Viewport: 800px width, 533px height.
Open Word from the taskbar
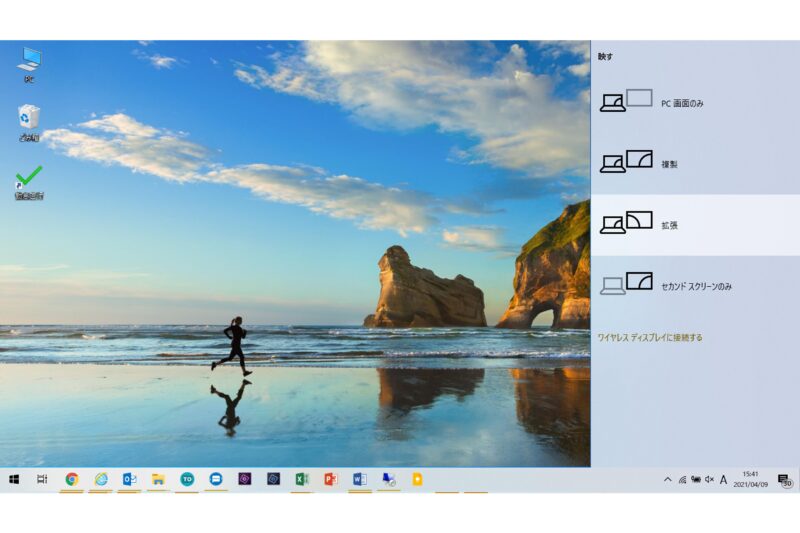click(x=360, y=480)
